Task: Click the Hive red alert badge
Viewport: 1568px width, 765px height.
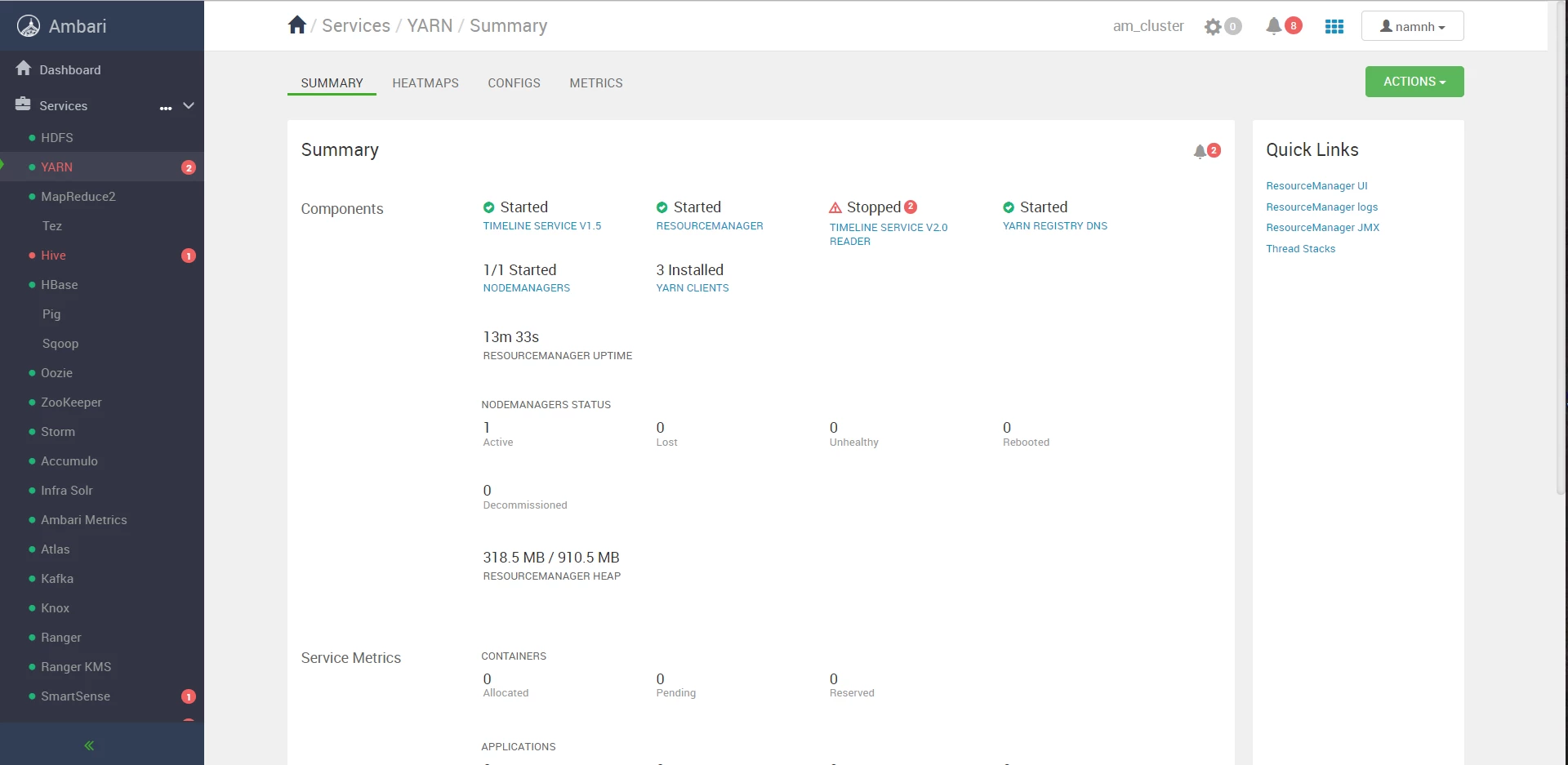Action: 189,256
